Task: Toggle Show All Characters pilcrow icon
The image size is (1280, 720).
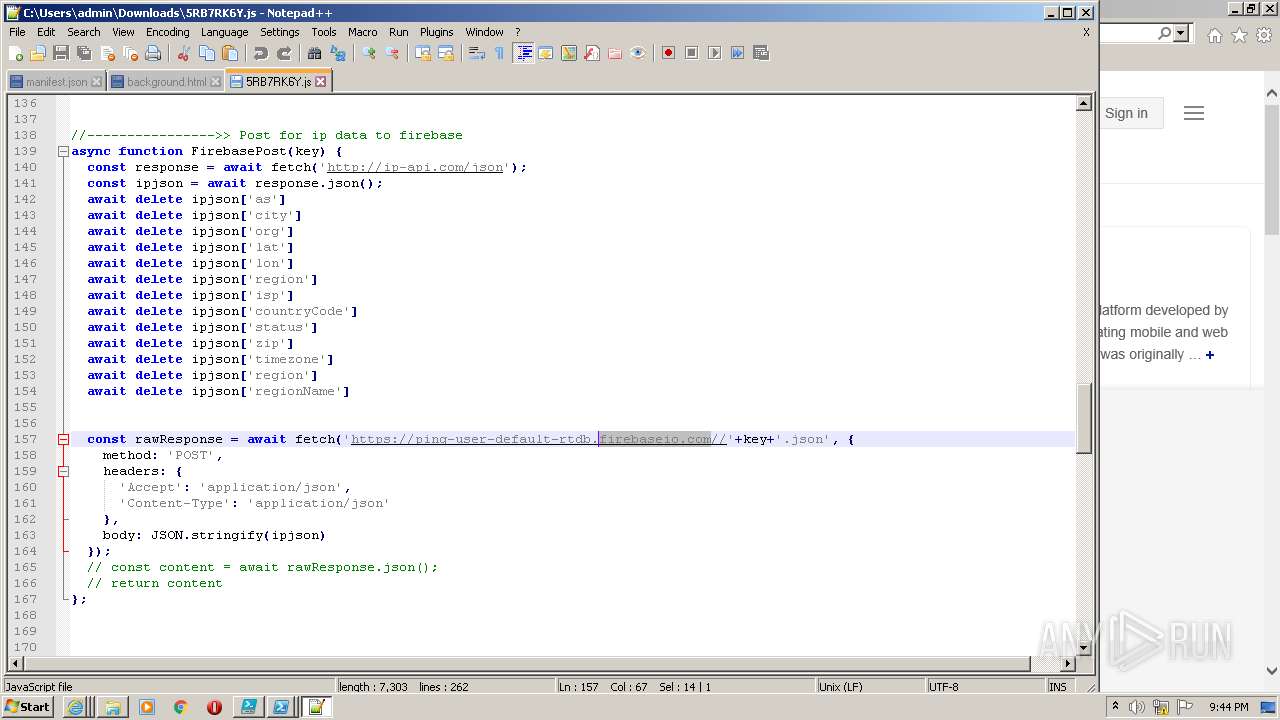Action: [500, 53]
